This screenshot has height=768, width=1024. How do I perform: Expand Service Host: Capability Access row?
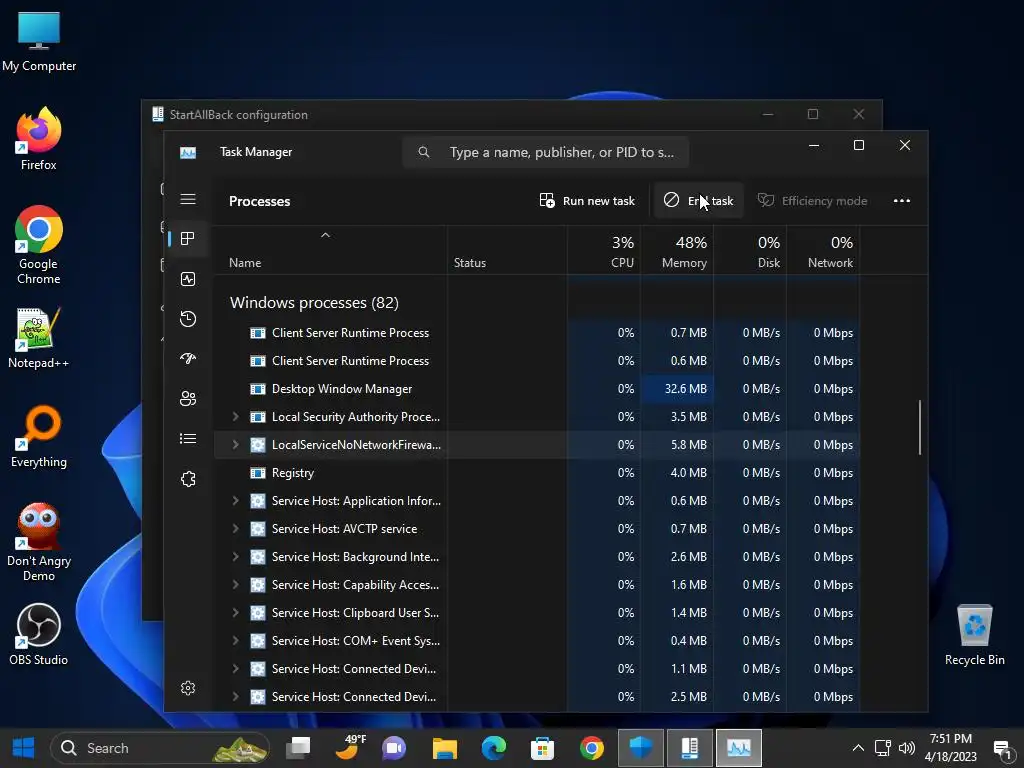[x=236, y=584]
